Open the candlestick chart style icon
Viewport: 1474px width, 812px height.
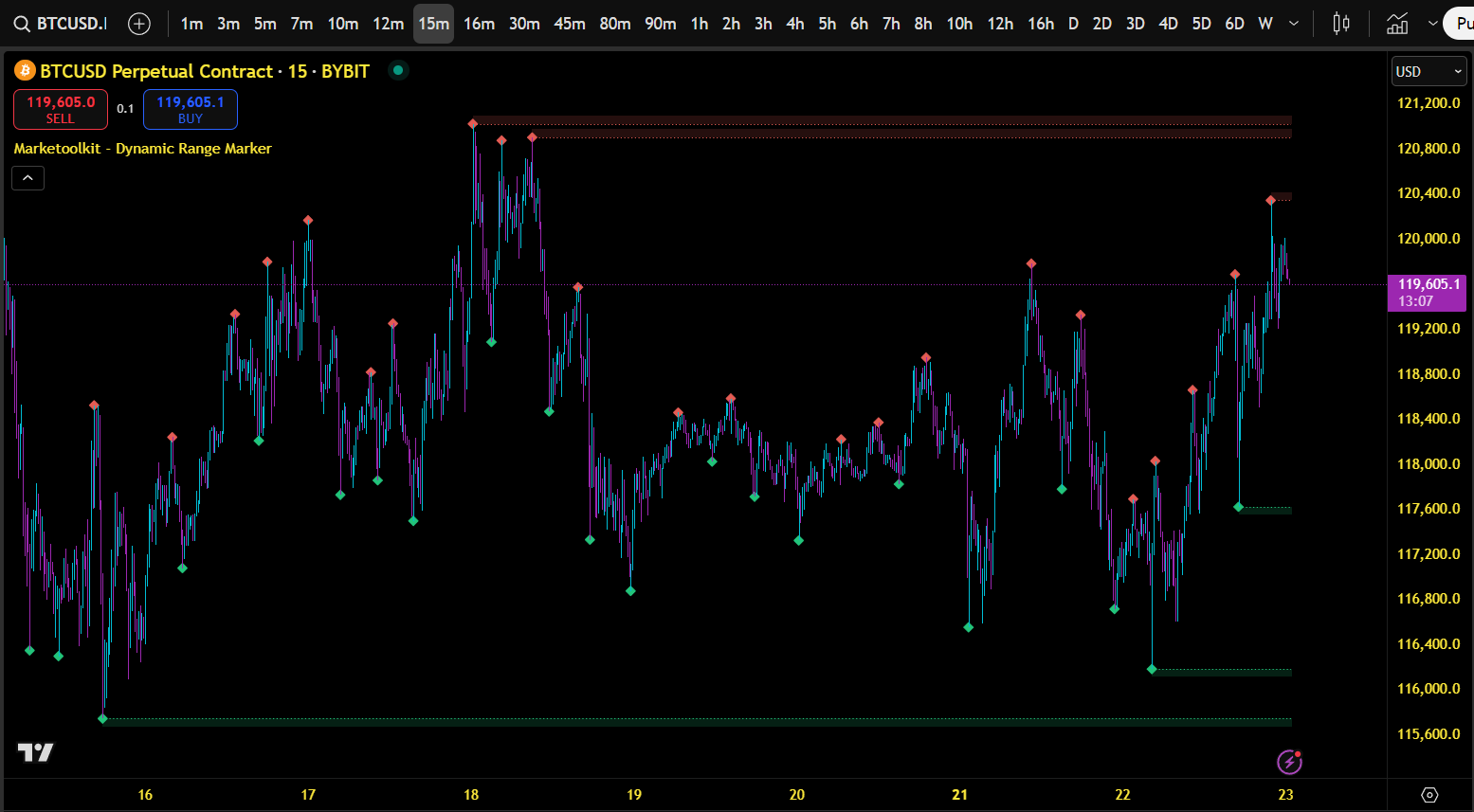(x=1340, y=24)
